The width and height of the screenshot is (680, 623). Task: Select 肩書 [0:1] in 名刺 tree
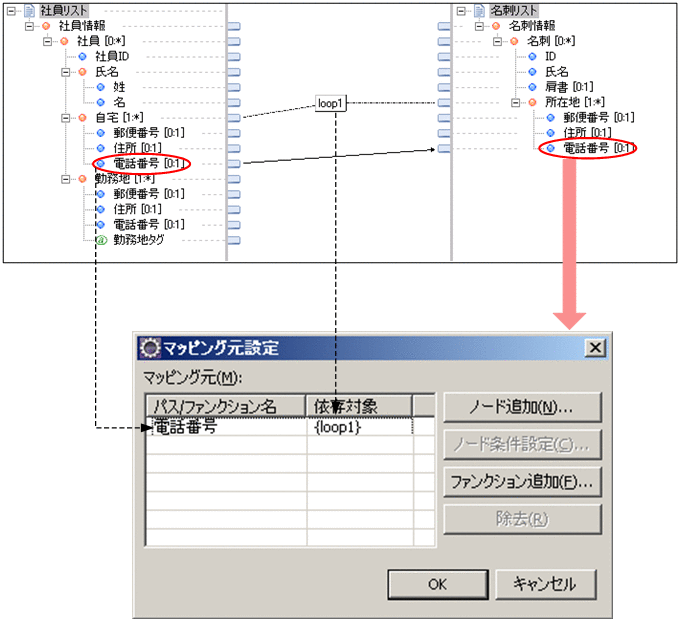569,87
